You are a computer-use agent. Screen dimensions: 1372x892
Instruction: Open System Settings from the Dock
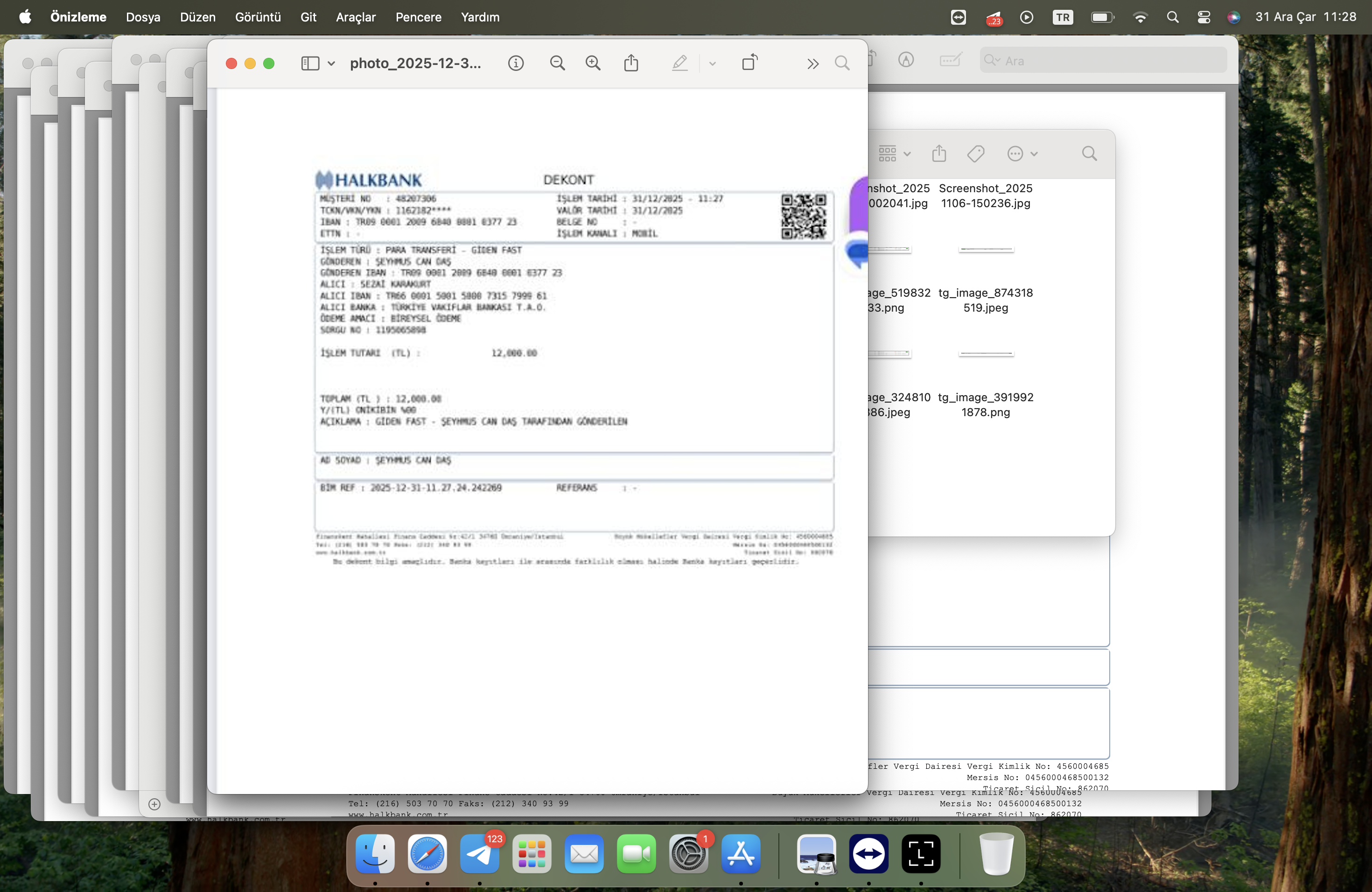point(688,853)
